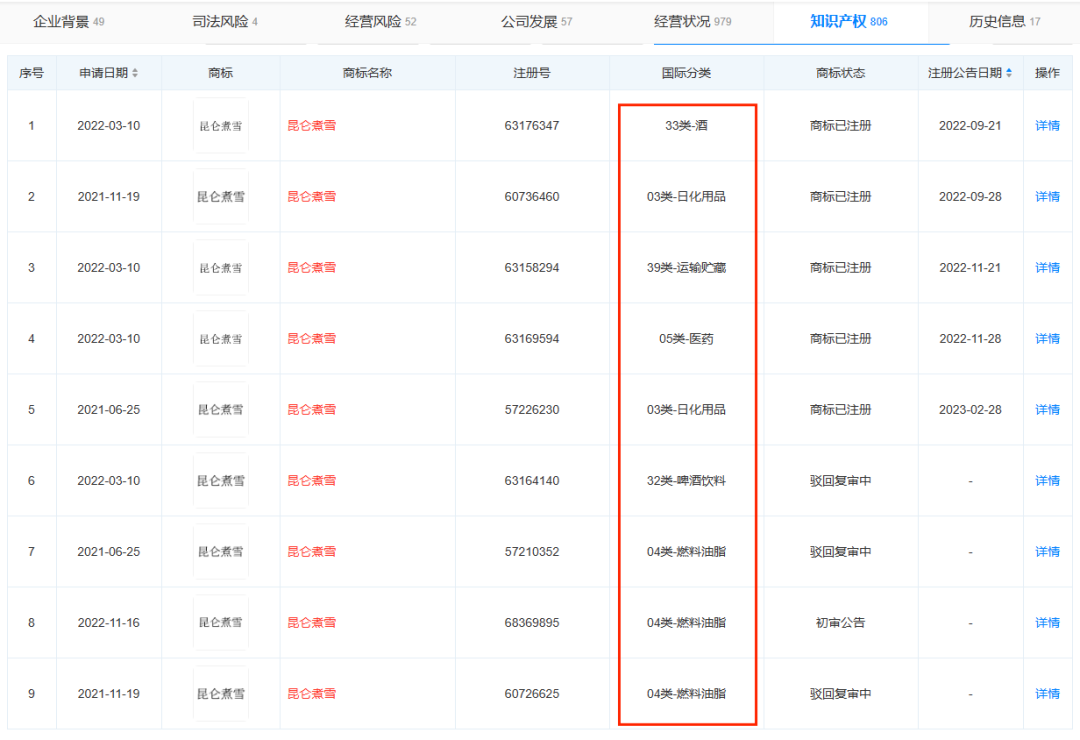Open trademark thumbnail for 63169594

(221, 339)
